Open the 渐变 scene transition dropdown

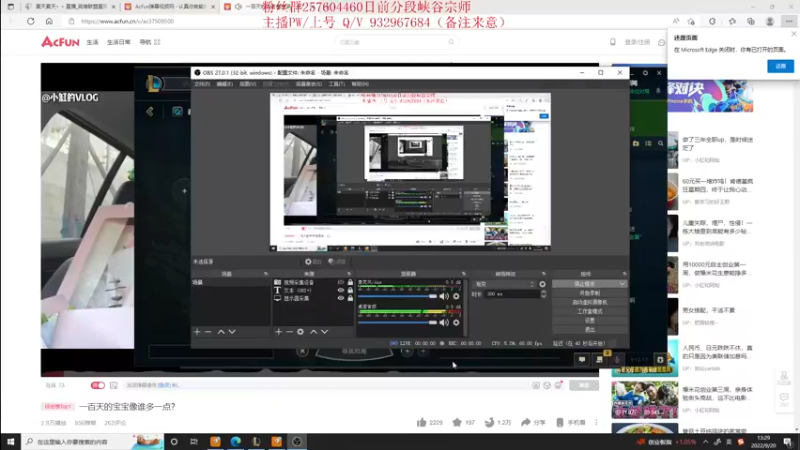pos(505,284)
